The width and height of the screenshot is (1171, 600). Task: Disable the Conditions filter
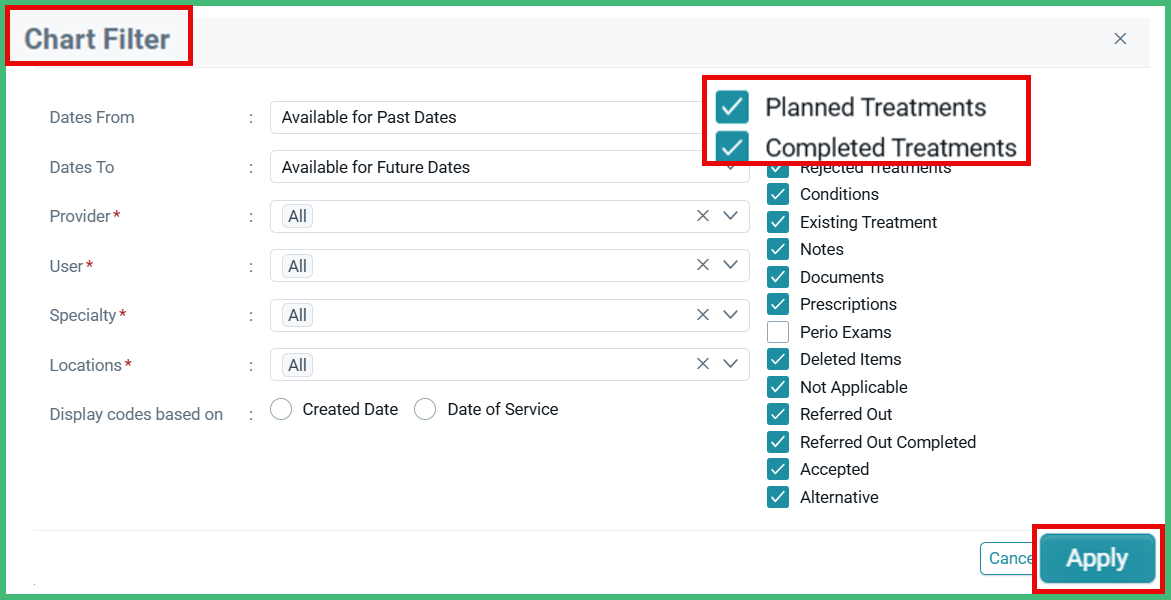click(778, 194)
